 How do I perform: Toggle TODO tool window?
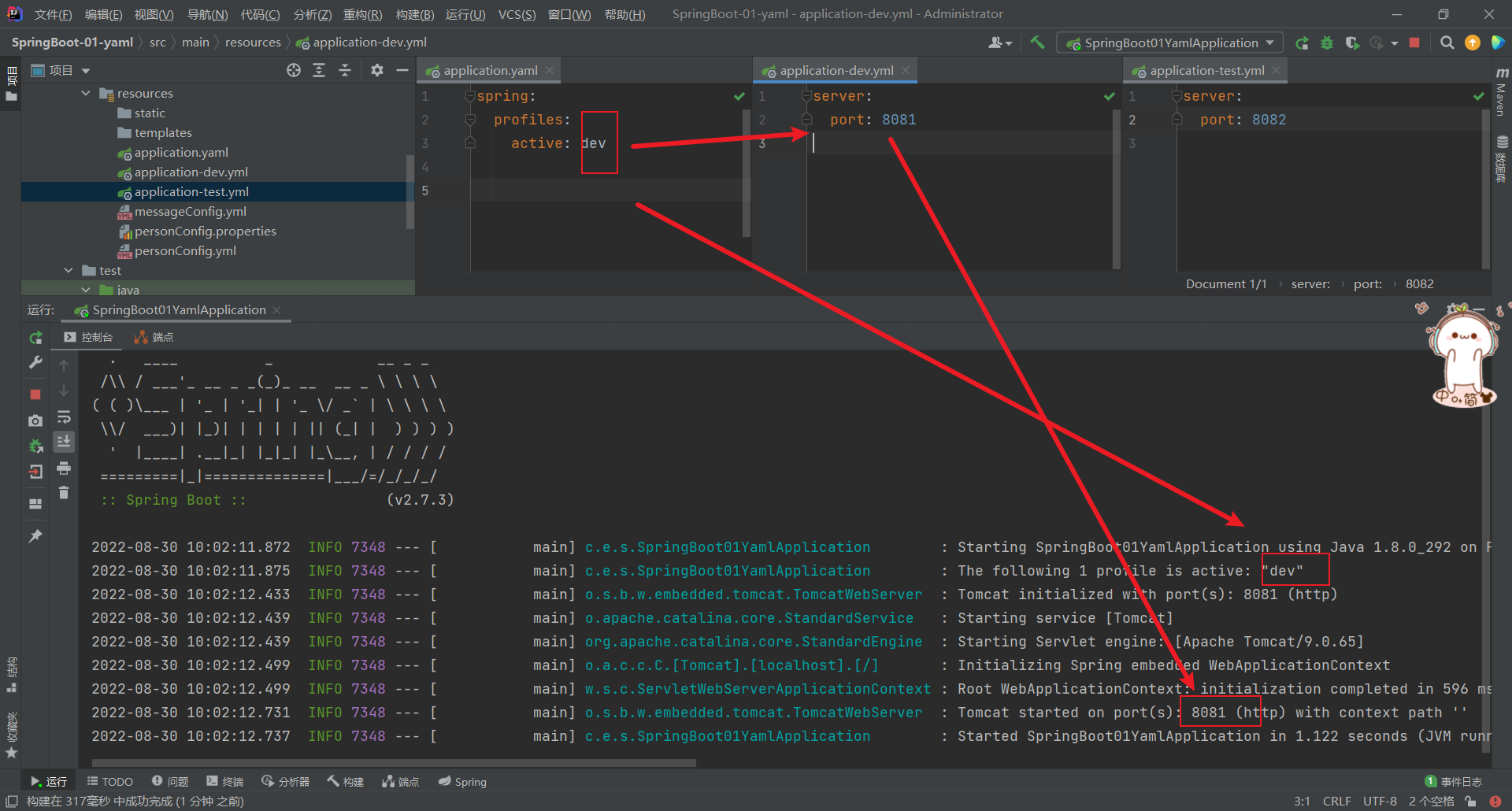[109, 781]
